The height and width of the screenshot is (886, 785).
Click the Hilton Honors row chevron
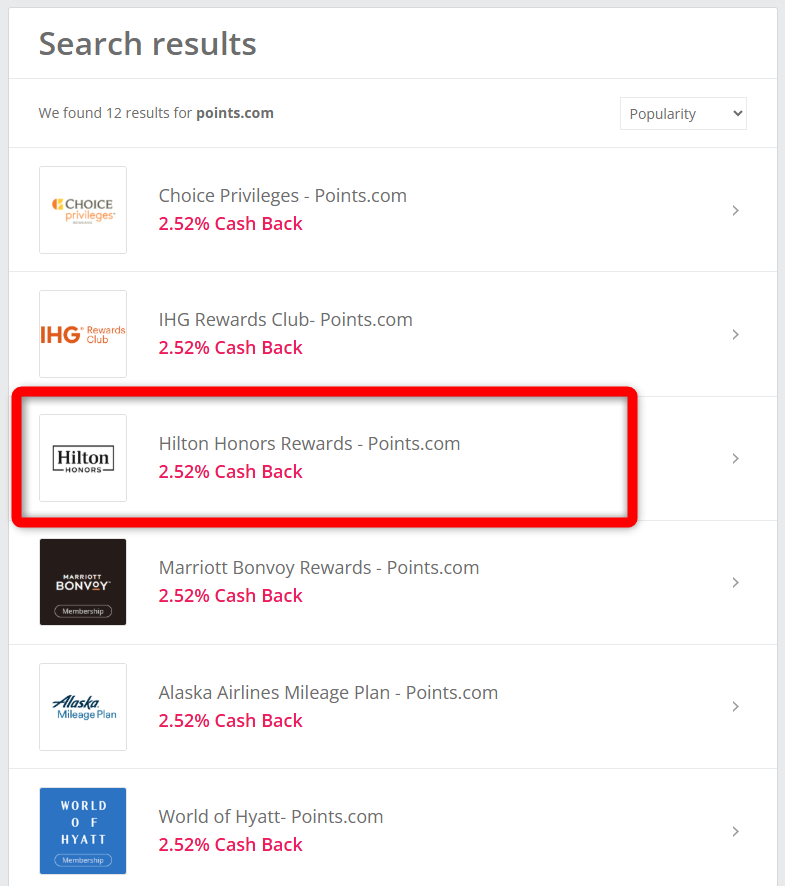coord(735,458)
